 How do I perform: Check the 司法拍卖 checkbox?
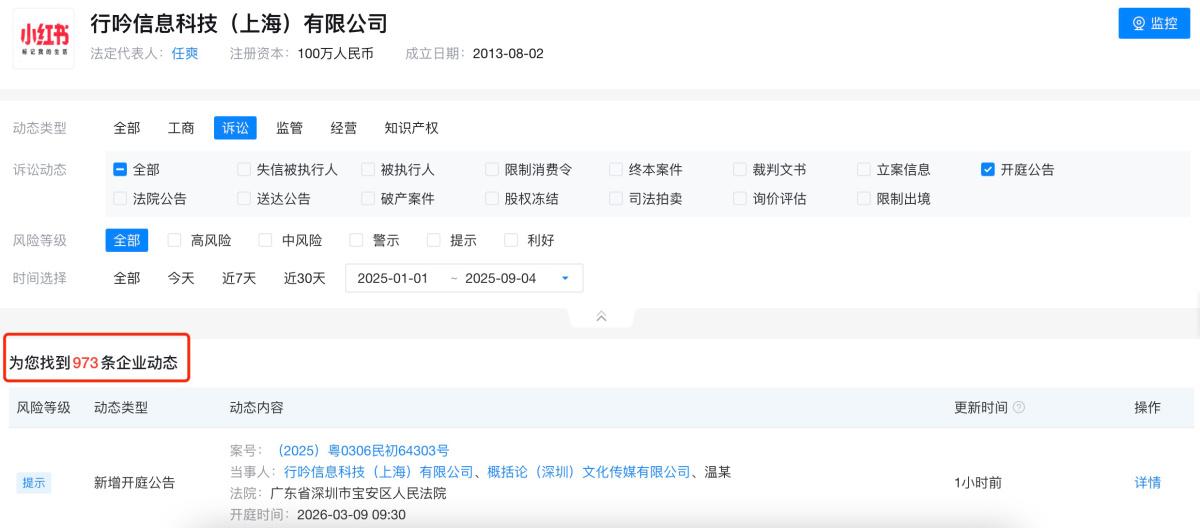(616, 199)
